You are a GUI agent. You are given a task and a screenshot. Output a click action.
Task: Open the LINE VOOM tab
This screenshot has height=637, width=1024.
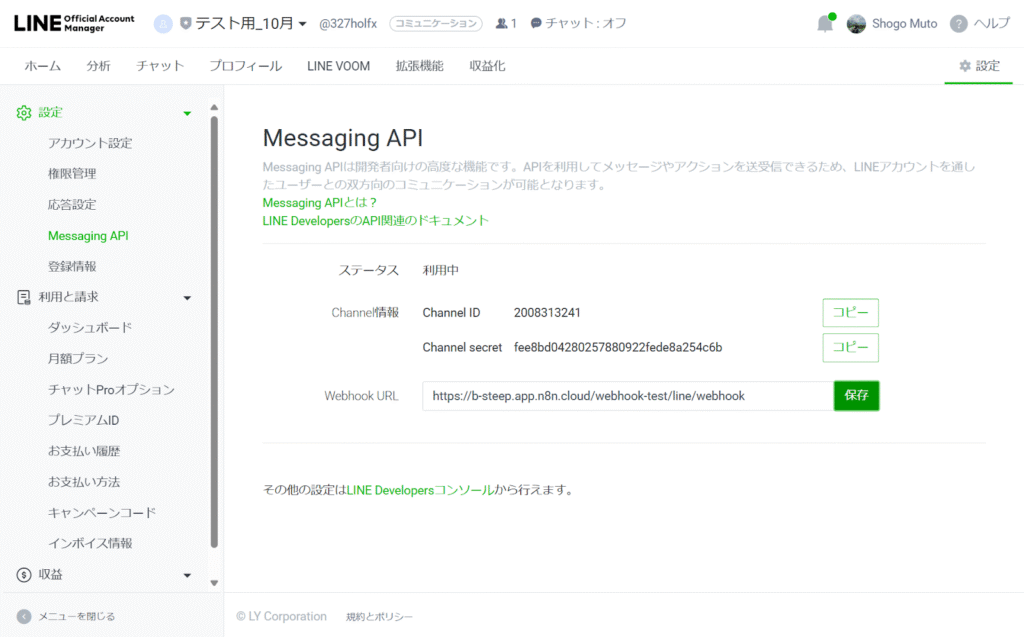pos(338,66)
